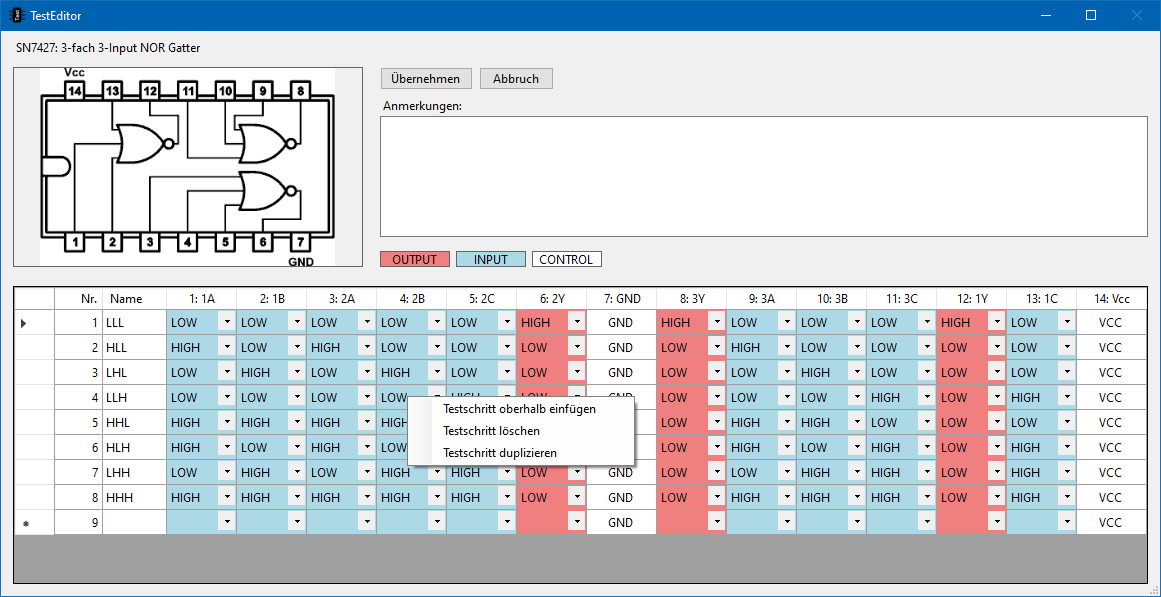Select the 'HLL' name cell

pyautogui.click(x=134, y=347)
